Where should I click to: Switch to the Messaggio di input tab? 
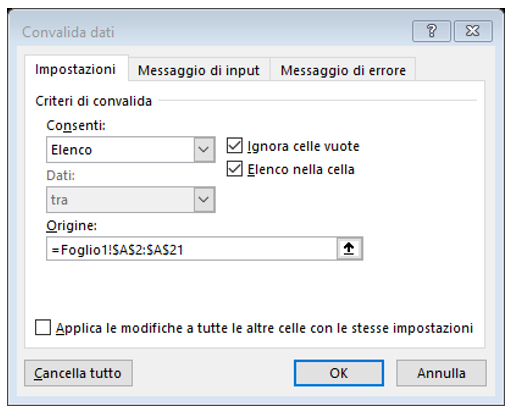click(199, 70)
